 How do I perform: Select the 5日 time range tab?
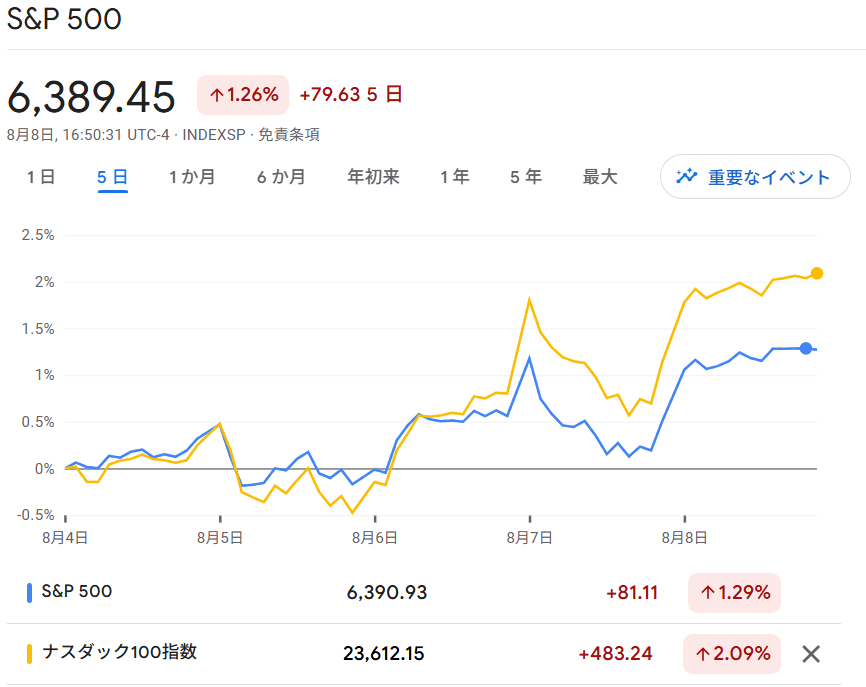click(x=113, y=177)
